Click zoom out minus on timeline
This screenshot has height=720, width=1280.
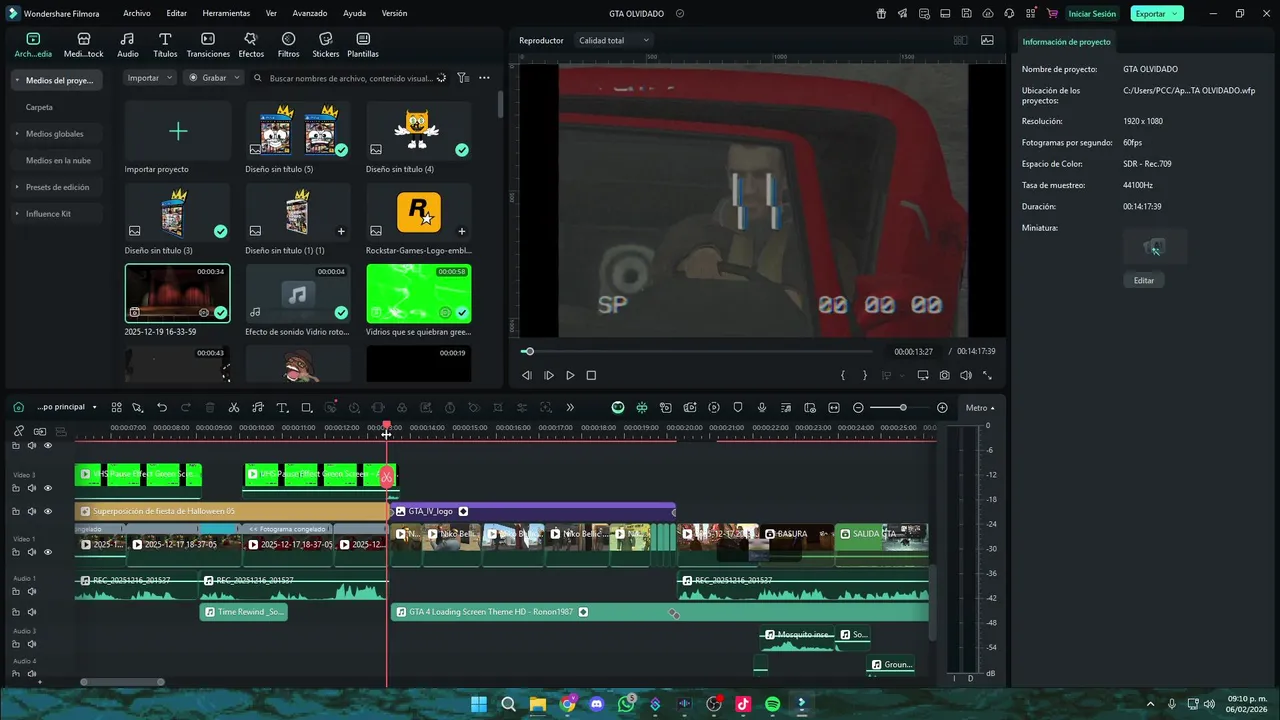[858, 408]
